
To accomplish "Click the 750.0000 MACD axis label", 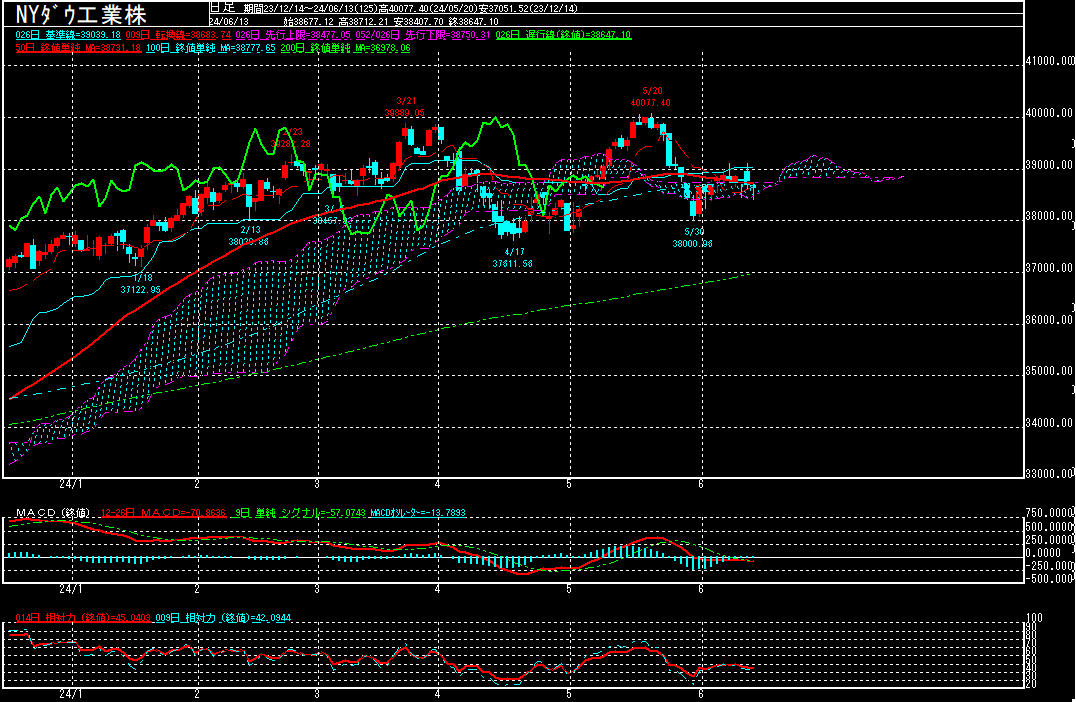I will coord(1050,513).
